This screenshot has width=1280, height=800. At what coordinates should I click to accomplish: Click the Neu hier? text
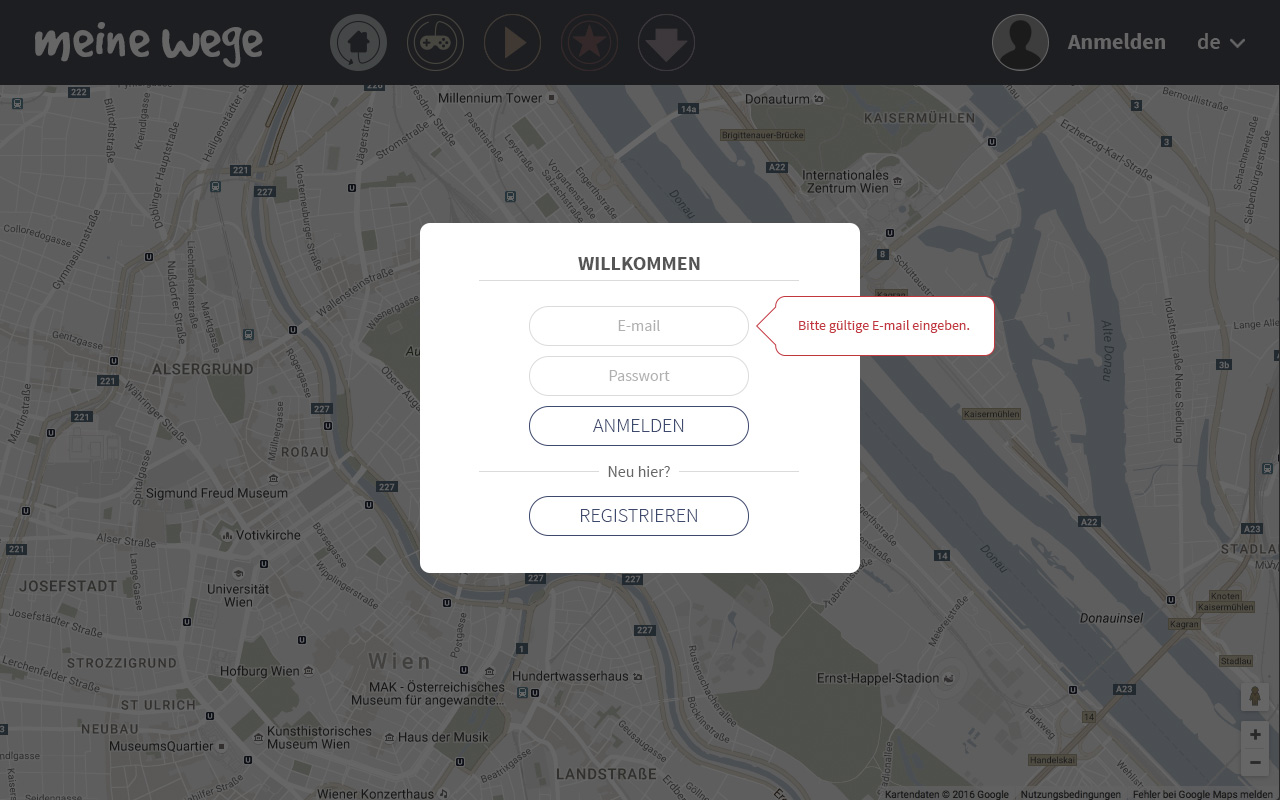[639, 471]
